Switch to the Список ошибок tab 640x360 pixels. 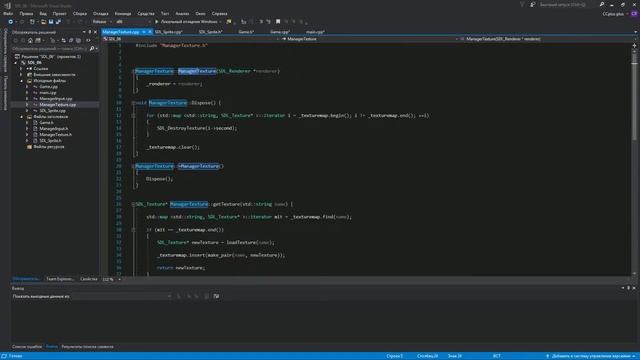(x=27, y=347)
